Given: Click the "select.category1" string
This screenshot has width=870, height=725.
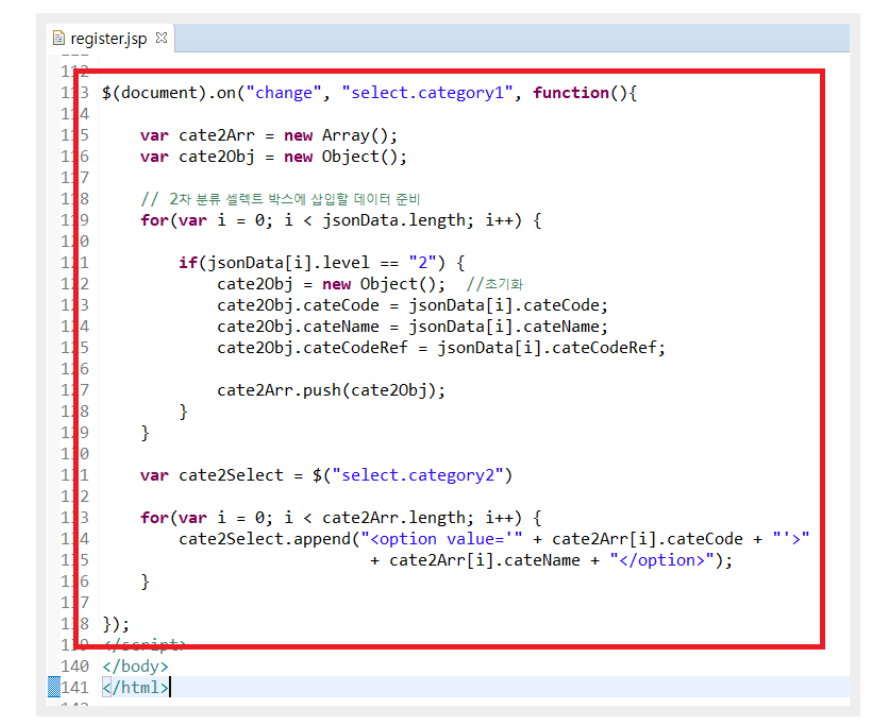Looking at the screenshot, I should point(427,93).
